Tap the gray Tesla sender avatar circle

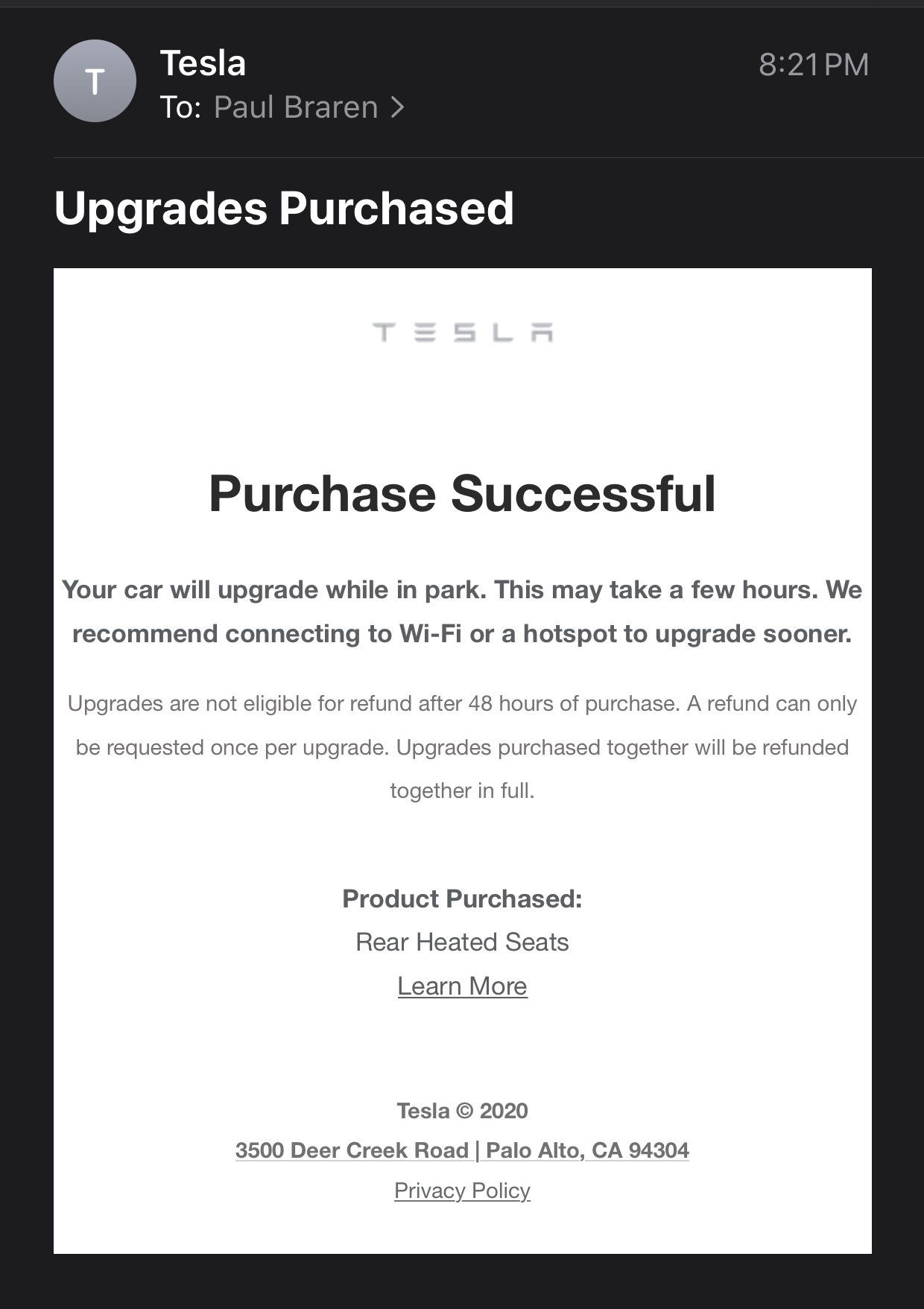point(95,80)
